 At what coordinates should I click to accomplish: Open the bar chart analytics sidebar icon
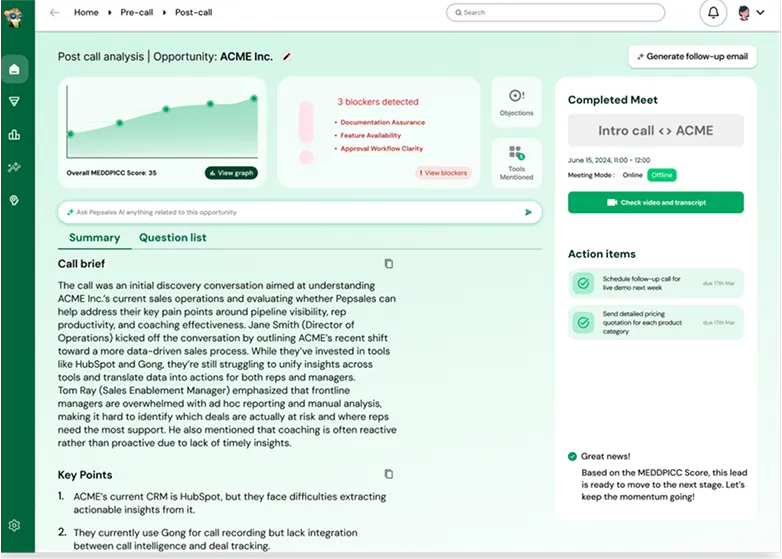pos(14,135)
